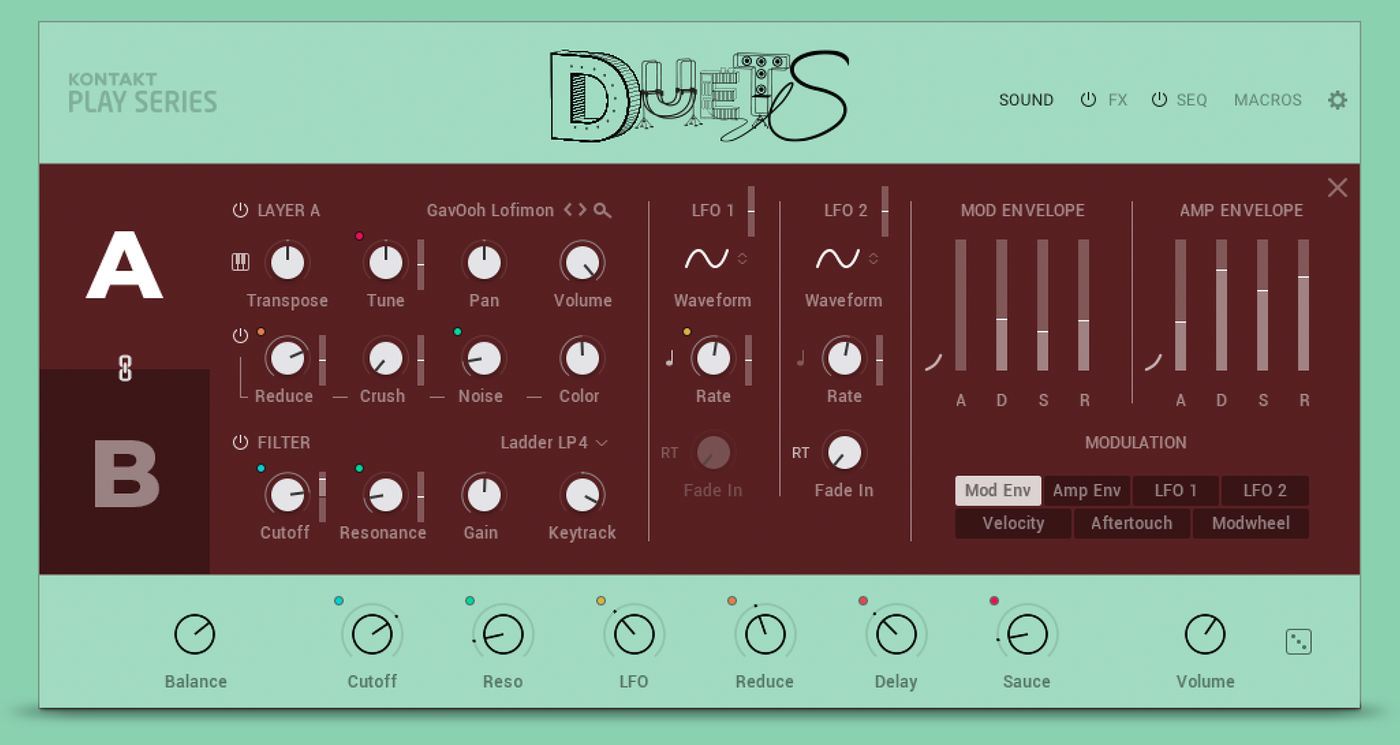This screenshot has height=745, width=1400.
Task: Switch to the SOUND tab
Action: (x=1026, y=100)
